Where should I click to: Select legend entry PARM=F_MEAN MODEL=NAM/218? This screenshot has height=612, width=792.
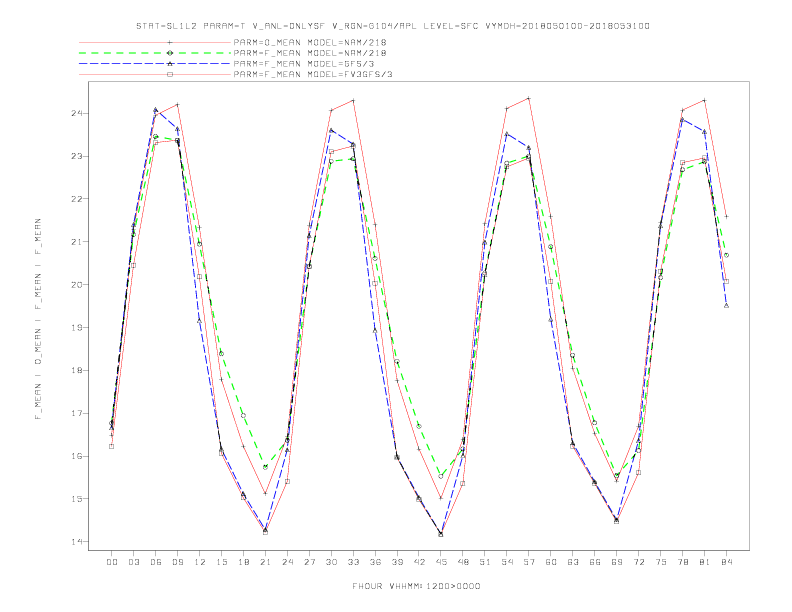pos(310,53)
